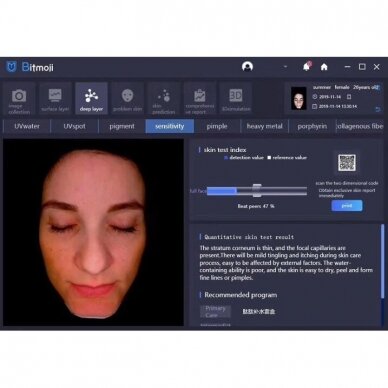Click the blue detection value bar
The image size is (388, 388).
point(222,191)
